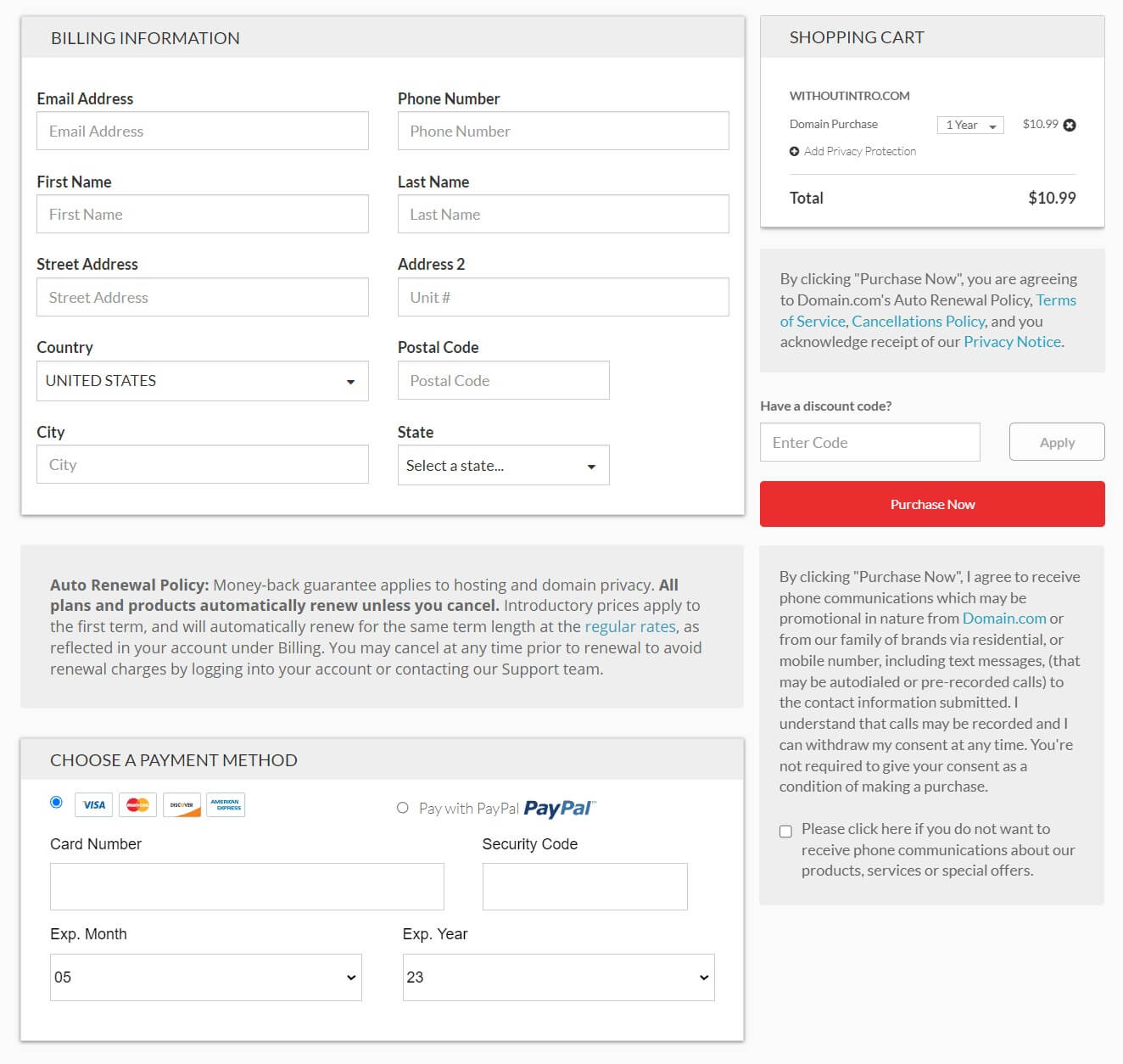Check the opt-out of phone communications box
This screenshot has height=1064, width=1123.
click(x=785, y=832)
